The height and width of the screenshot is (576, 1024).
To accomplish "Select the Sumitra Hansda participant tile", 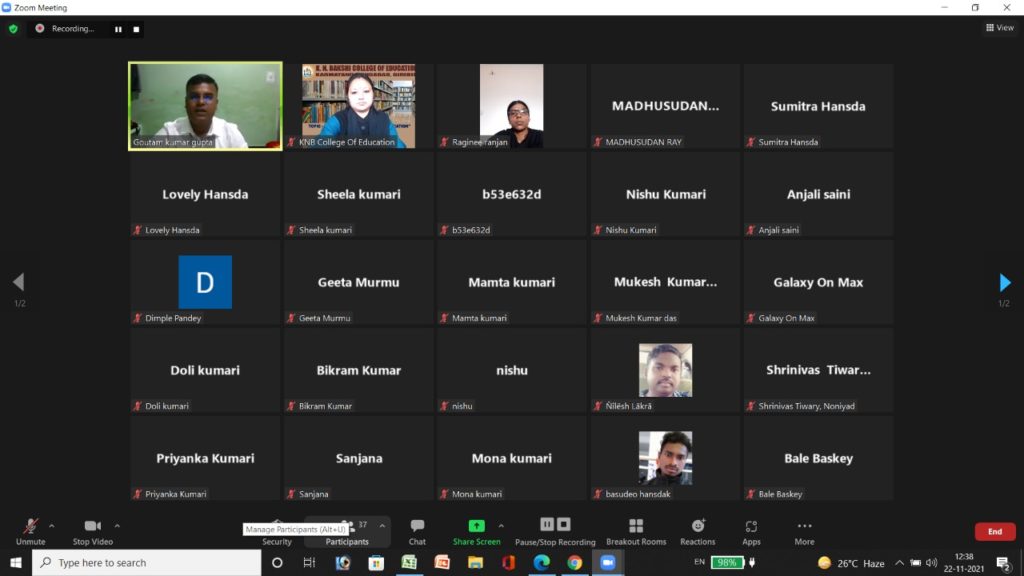I will 818,106.
